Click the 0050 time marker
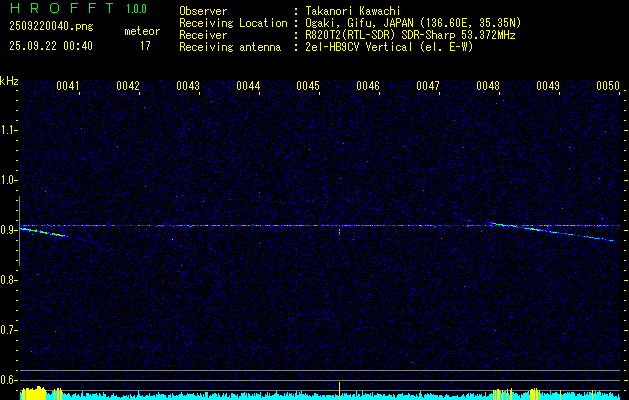 (x=608, y=87)
